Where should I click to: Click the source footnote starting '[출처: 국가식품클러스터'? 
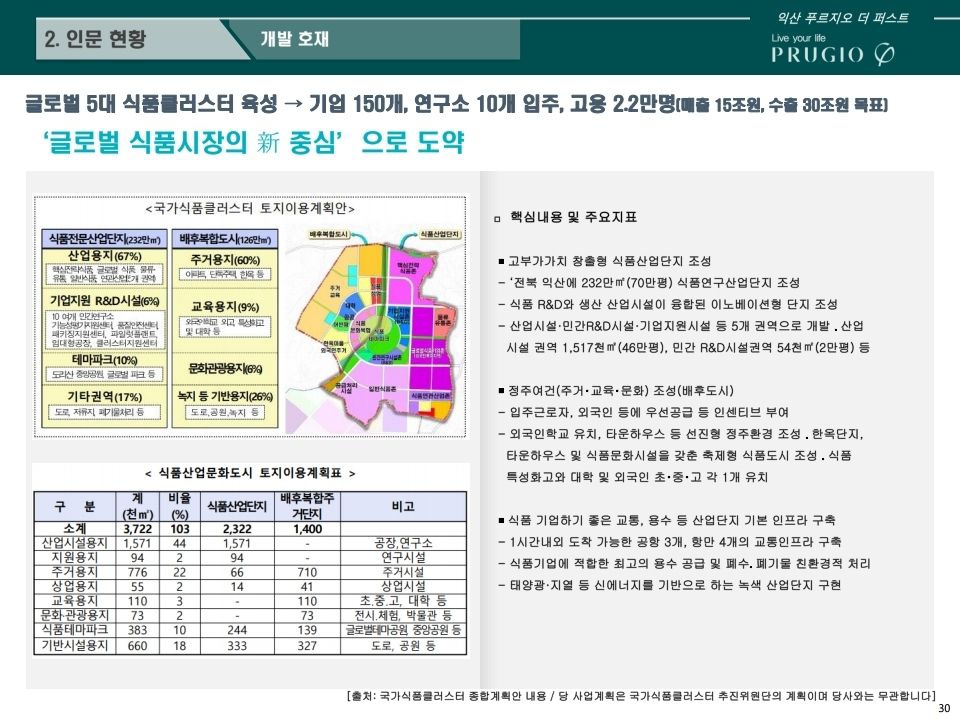(640, 696)
